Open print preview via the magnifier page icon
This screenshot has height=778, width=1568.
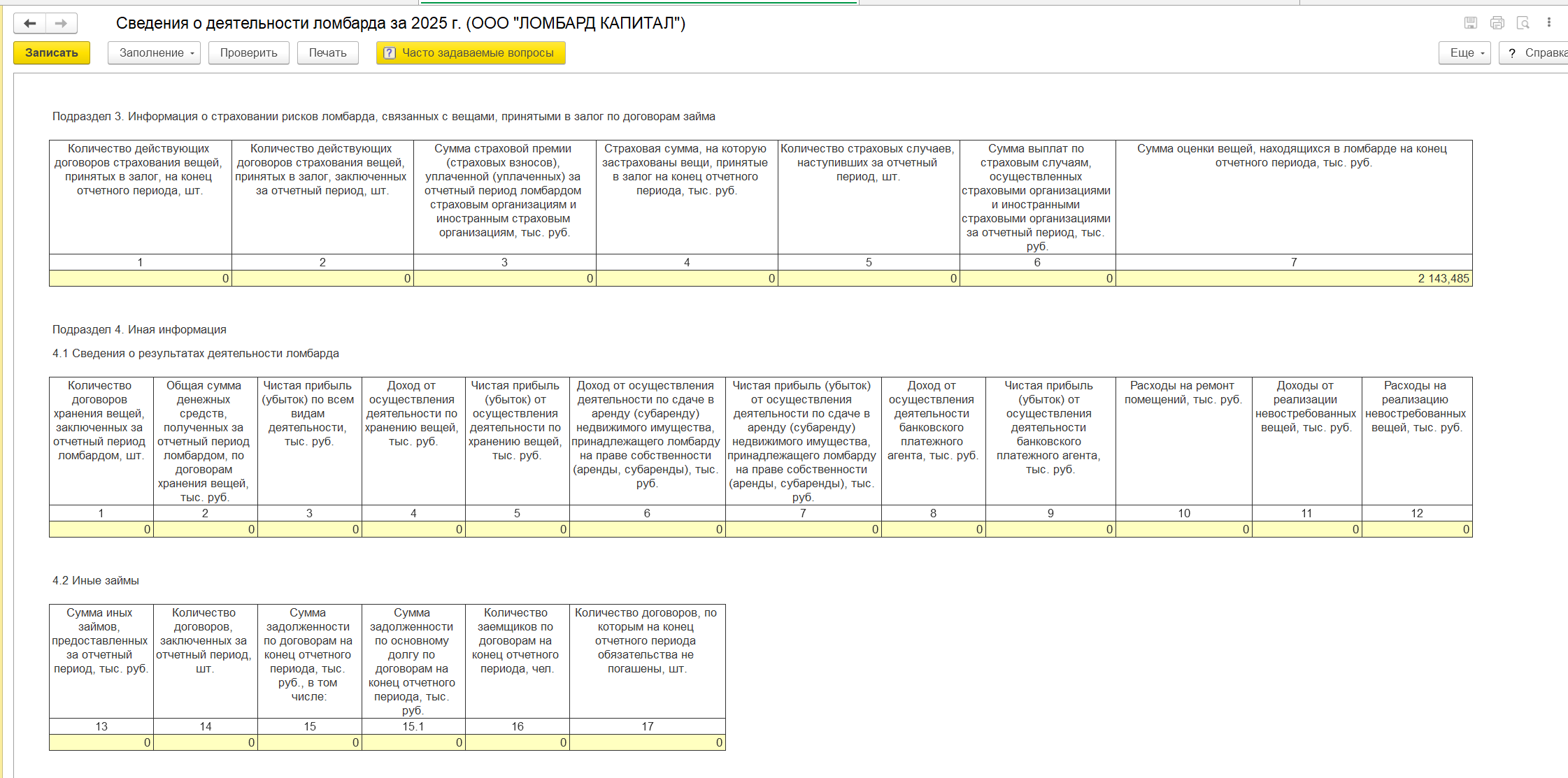tap(1523, 23)
